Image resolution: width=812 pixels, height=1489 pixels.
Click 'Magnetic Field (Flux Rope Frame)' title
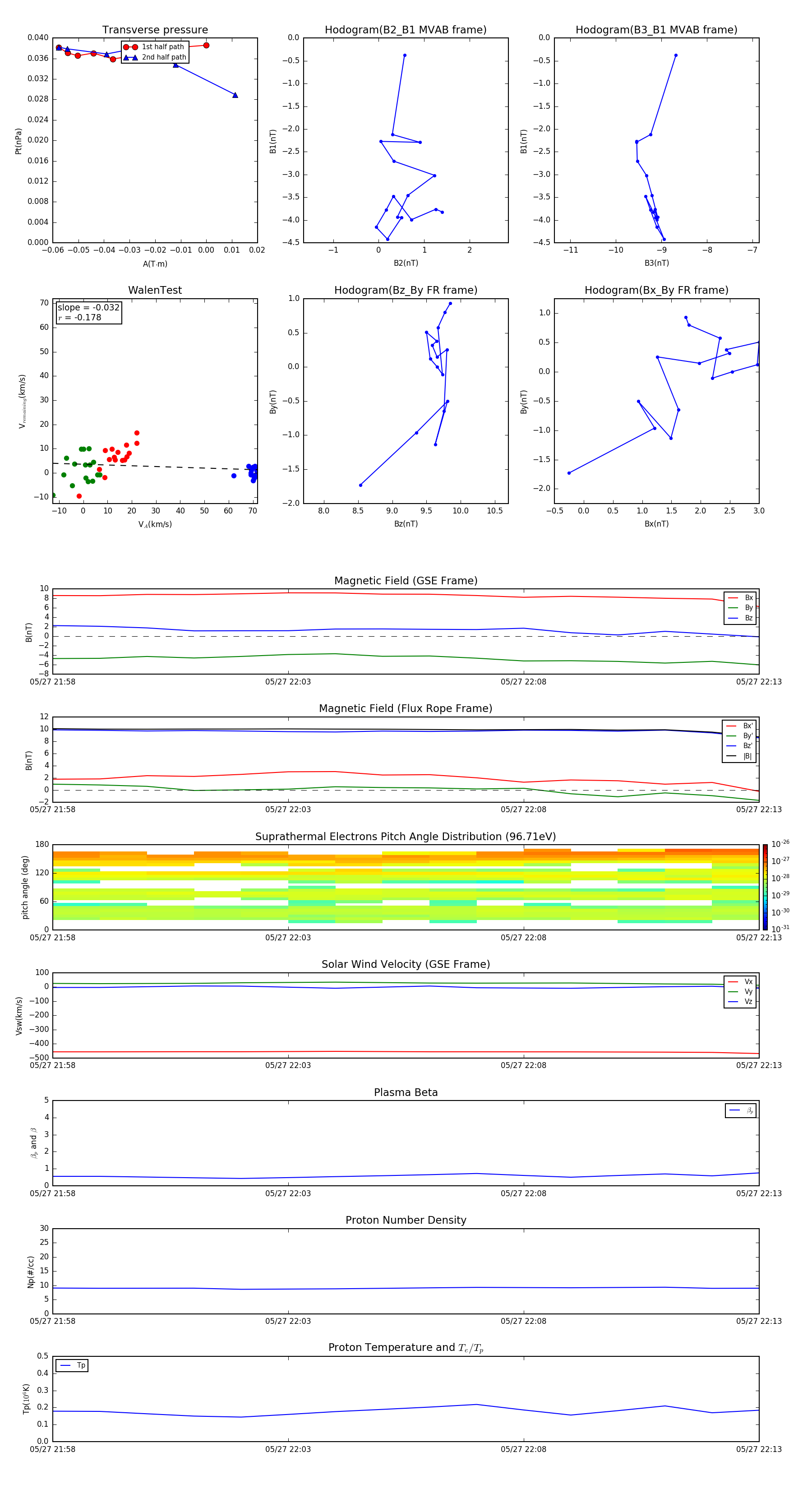point(406,709)
